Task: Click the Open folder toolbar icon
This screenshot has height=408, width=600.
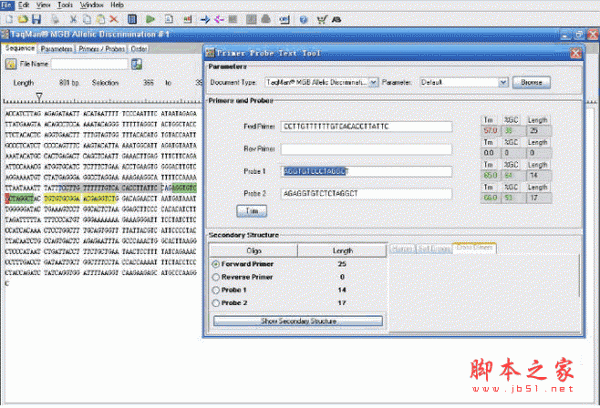Action: pyautogui.click(x=23, y=19)
